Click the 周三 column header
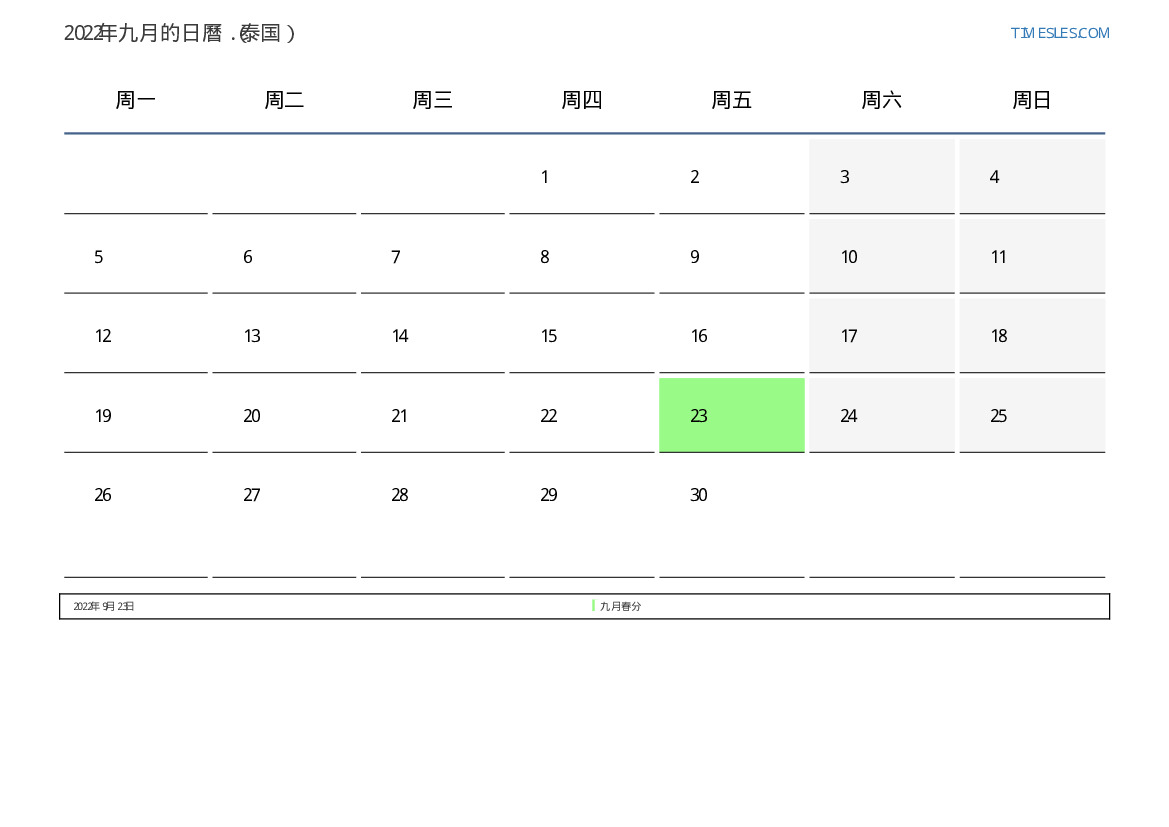 [x=432, y=100]
